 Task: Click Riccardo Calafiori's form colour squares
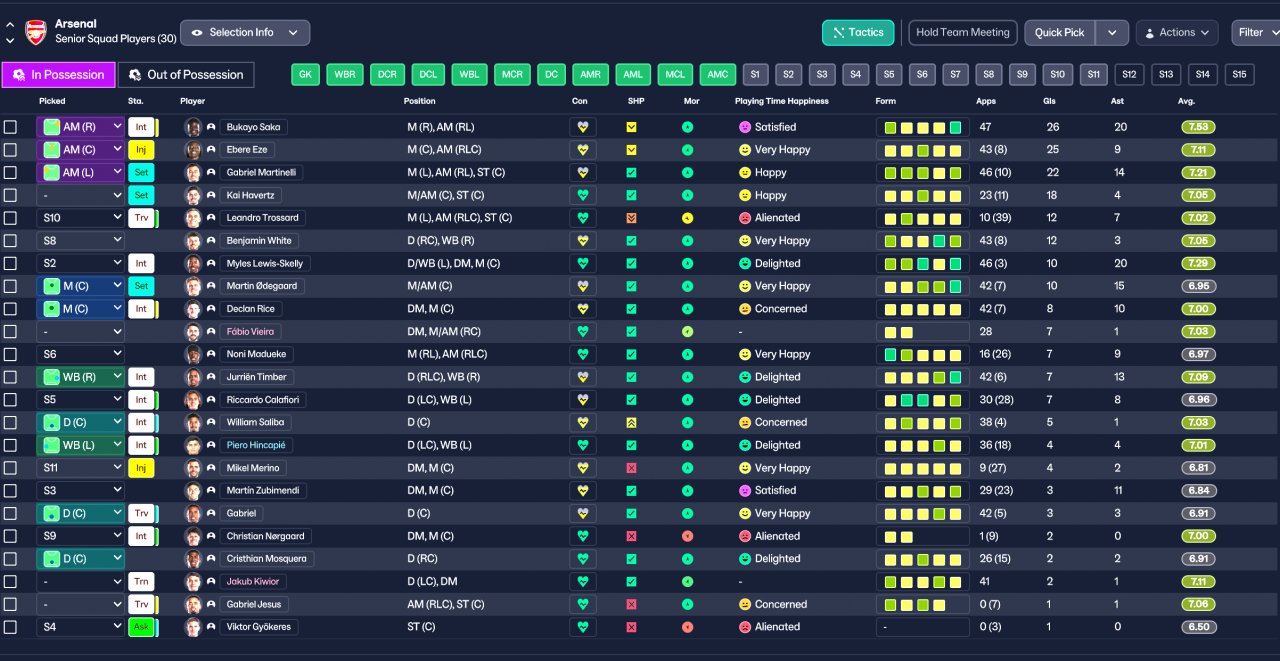(x=922, y=400)
